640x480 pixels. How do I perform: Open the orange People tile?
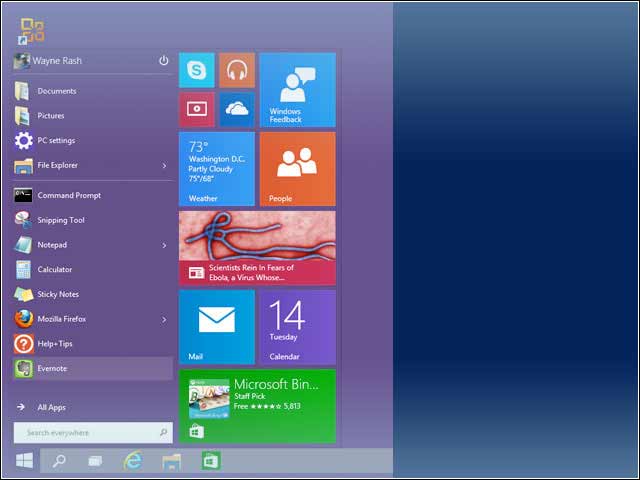[x=298, y=169]
